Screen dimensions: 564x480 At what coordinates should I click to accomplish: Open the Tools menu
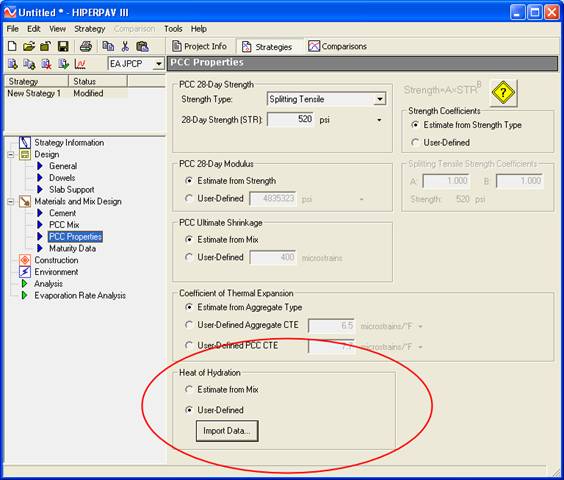click(x=173, y=29)
